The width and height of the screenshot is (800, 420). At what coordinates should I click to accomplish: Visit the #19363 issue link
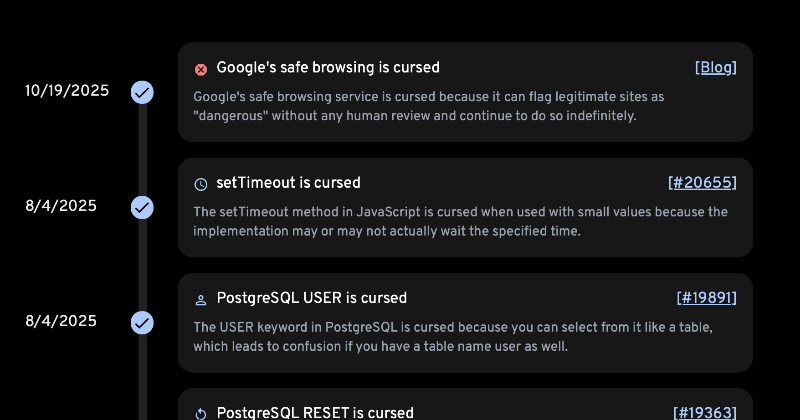point(705,412)
